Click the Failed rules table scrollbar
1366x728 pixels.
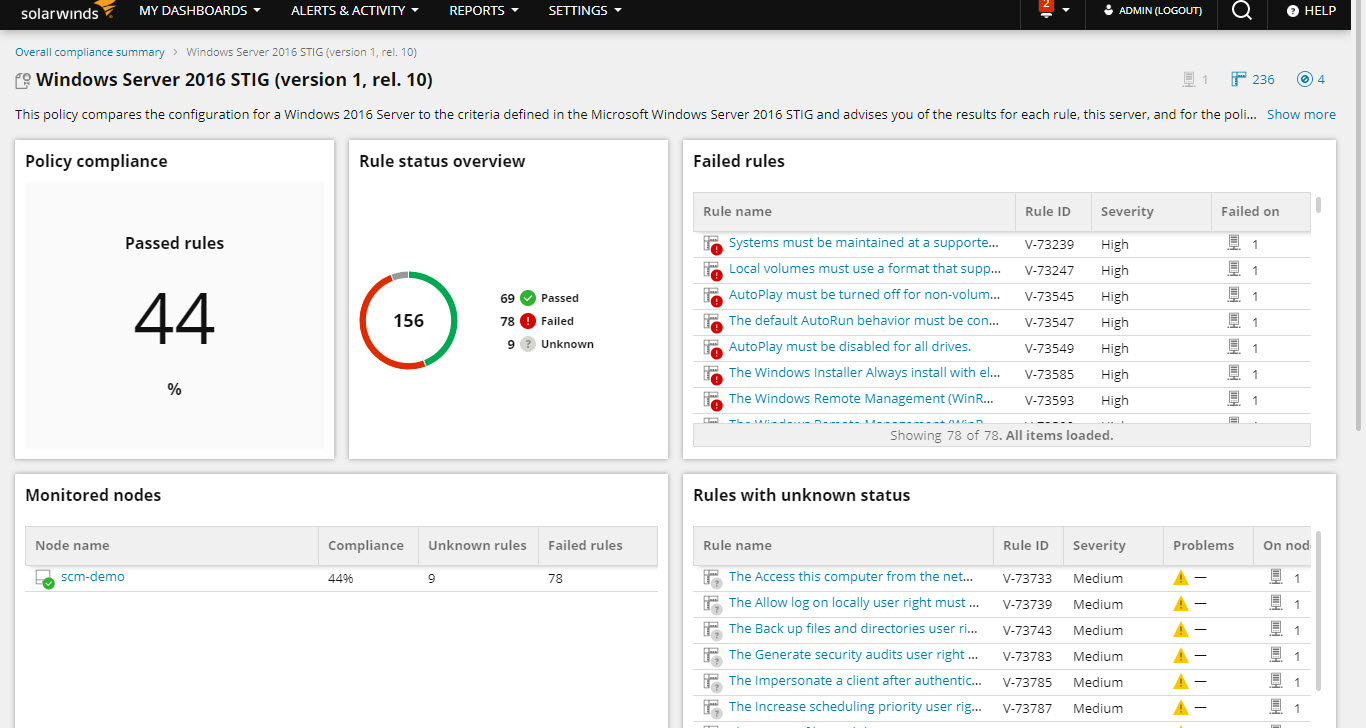1318,205
